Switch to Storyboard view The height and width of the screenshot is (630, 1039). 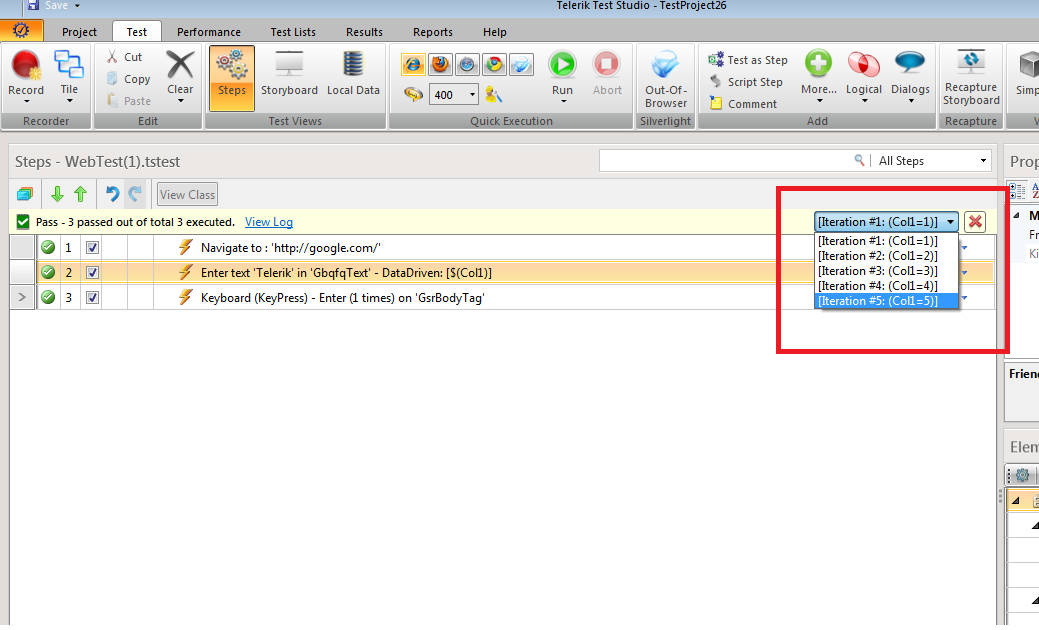coord(289,74)
